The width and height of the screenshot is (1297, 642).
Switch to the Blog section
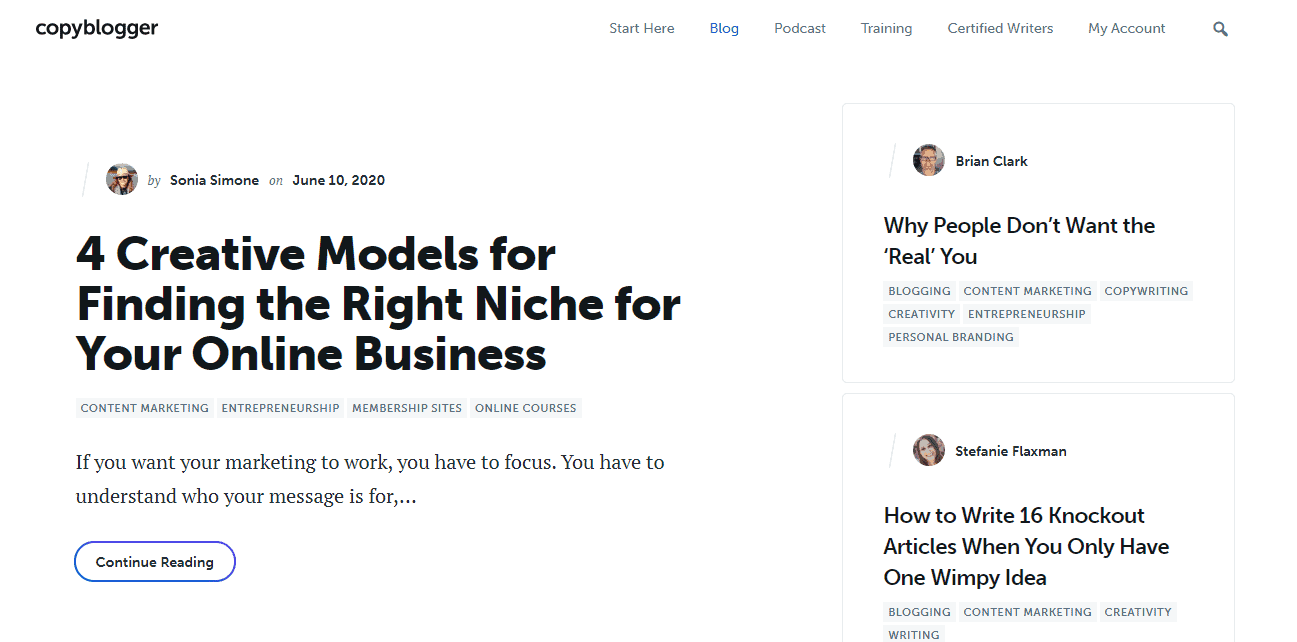[724, 28]
